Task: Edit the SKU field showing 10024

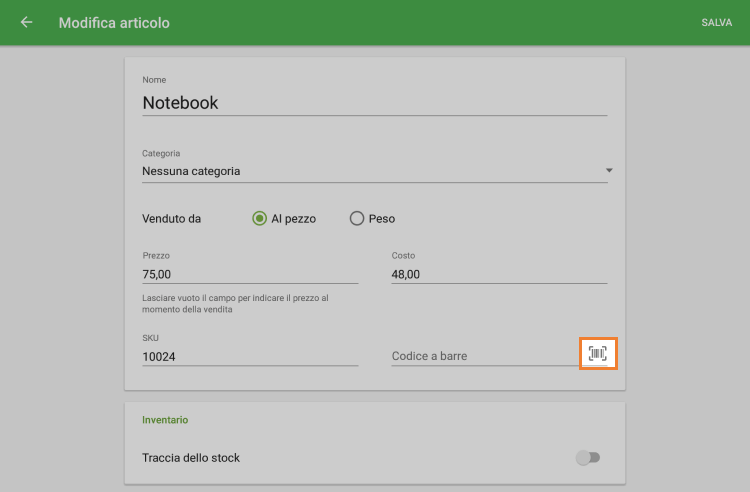Action: (x=250, y=357)
